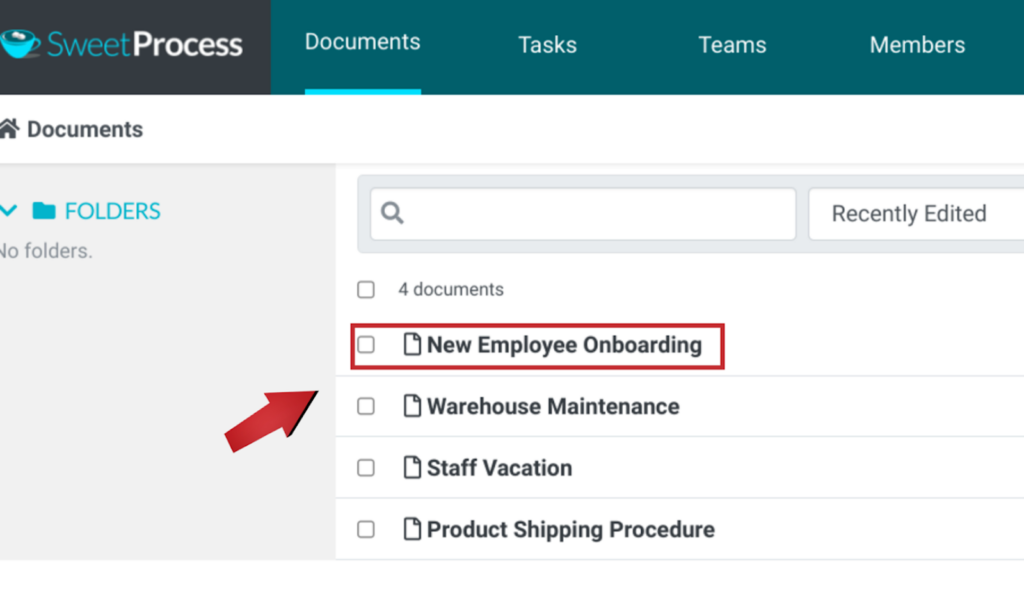Click into the documents search field
Image resolution: width=1024 pixels, height=592 pixels.
coord(583,214)
